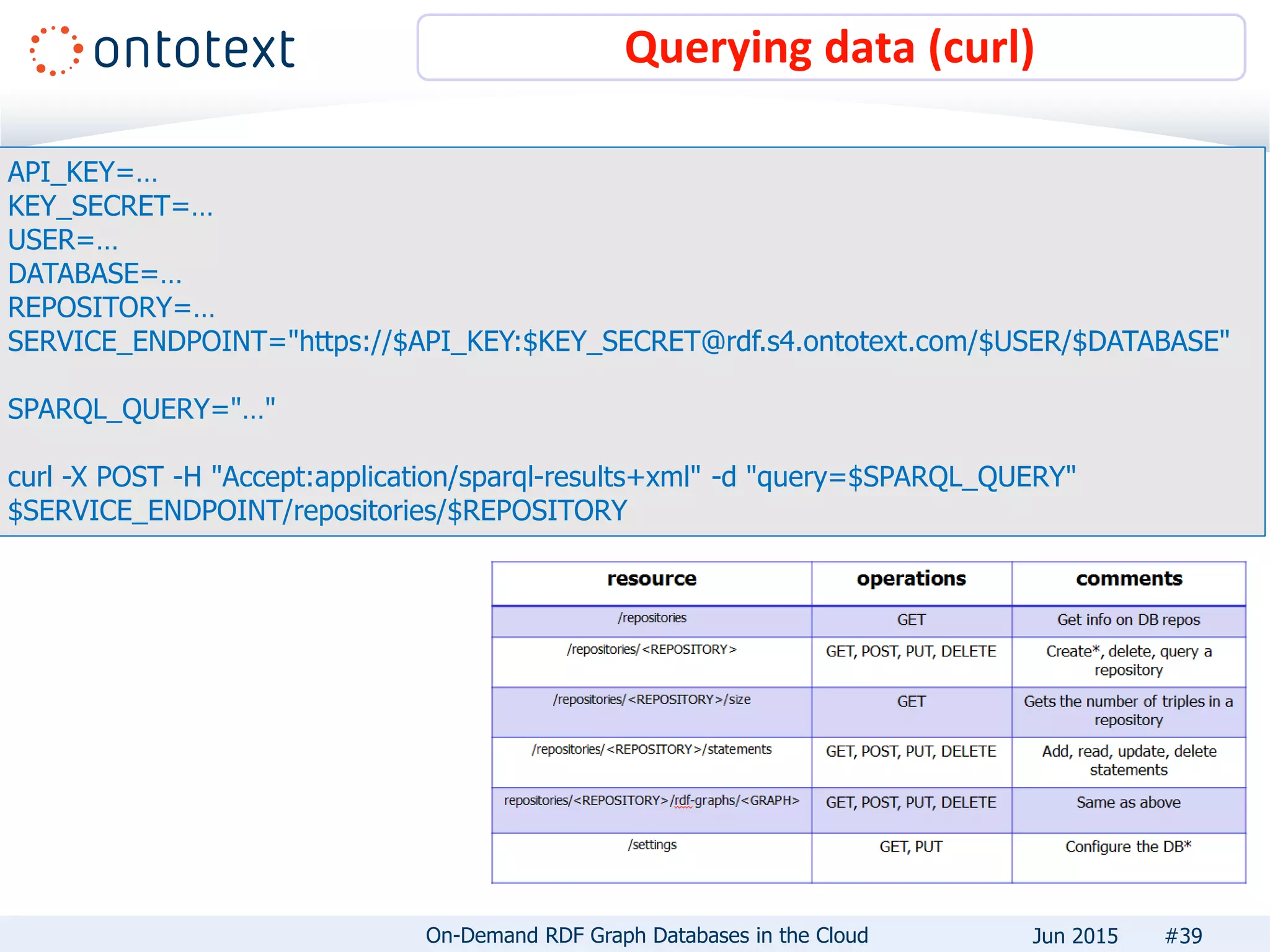
Task: Click the 'DATABASE=...' line
Action: [x=95, y=273]
